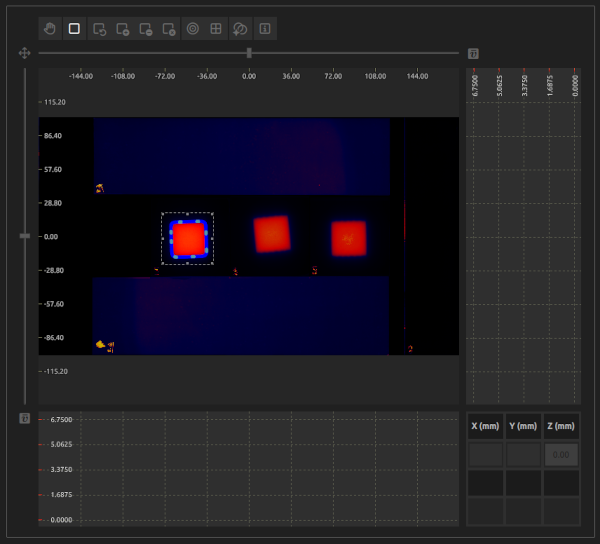Select the rectangle region tool
Image resolution: width=600 pixels, height=544 pixels.
[74, 29]
